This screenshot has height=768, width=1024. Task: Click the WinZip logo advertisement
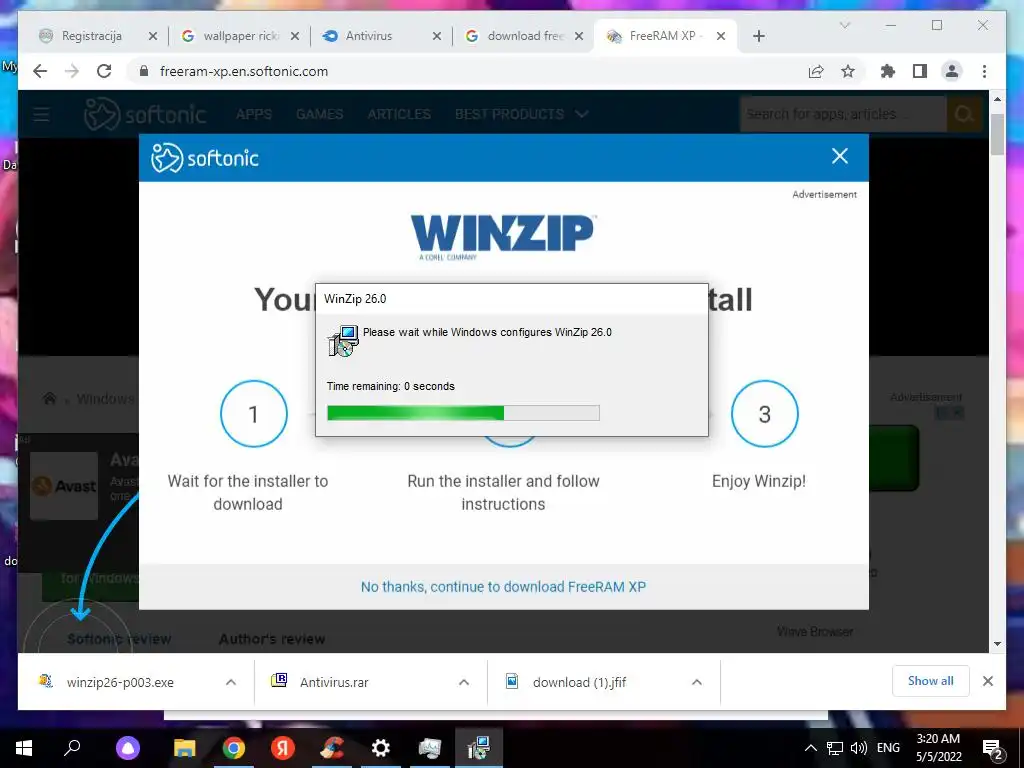(503, 236)
